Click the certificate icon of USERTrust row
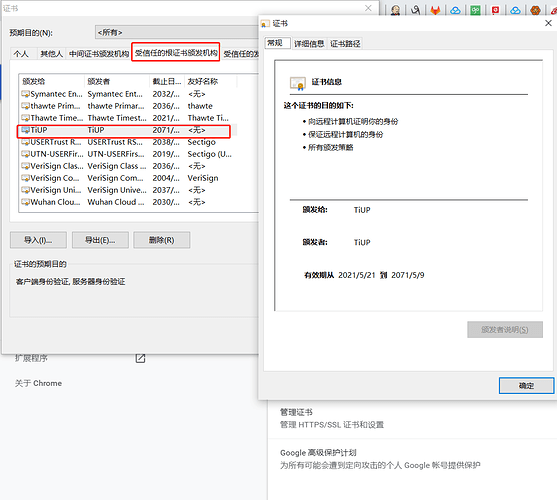The image size is (557, 500). (x=25, y=142)
